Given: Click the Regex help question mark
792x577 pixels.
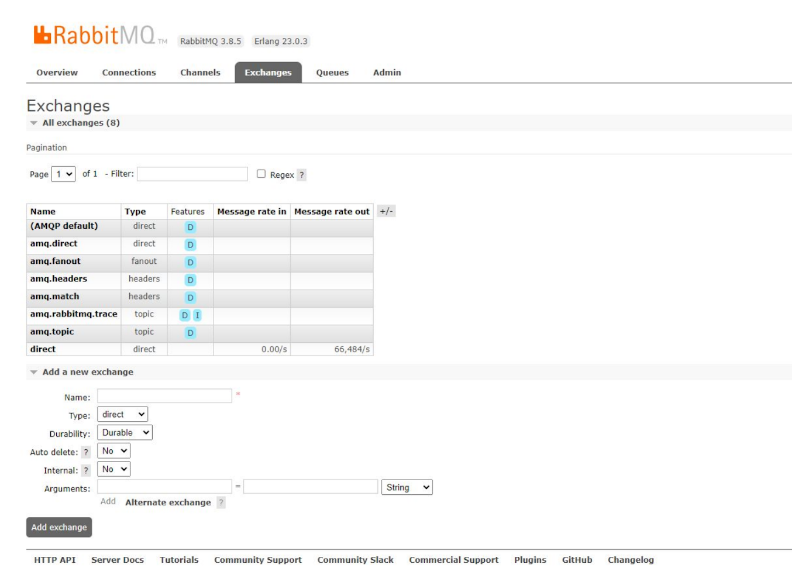Looking at the screenshot, I should click(302, 174).
